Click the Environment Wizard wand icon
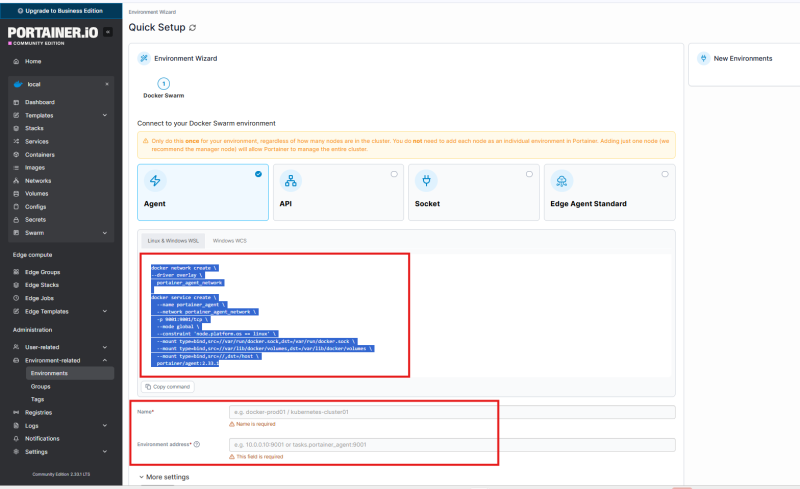The width and height of the screenshot is (800, 489). 144,58
